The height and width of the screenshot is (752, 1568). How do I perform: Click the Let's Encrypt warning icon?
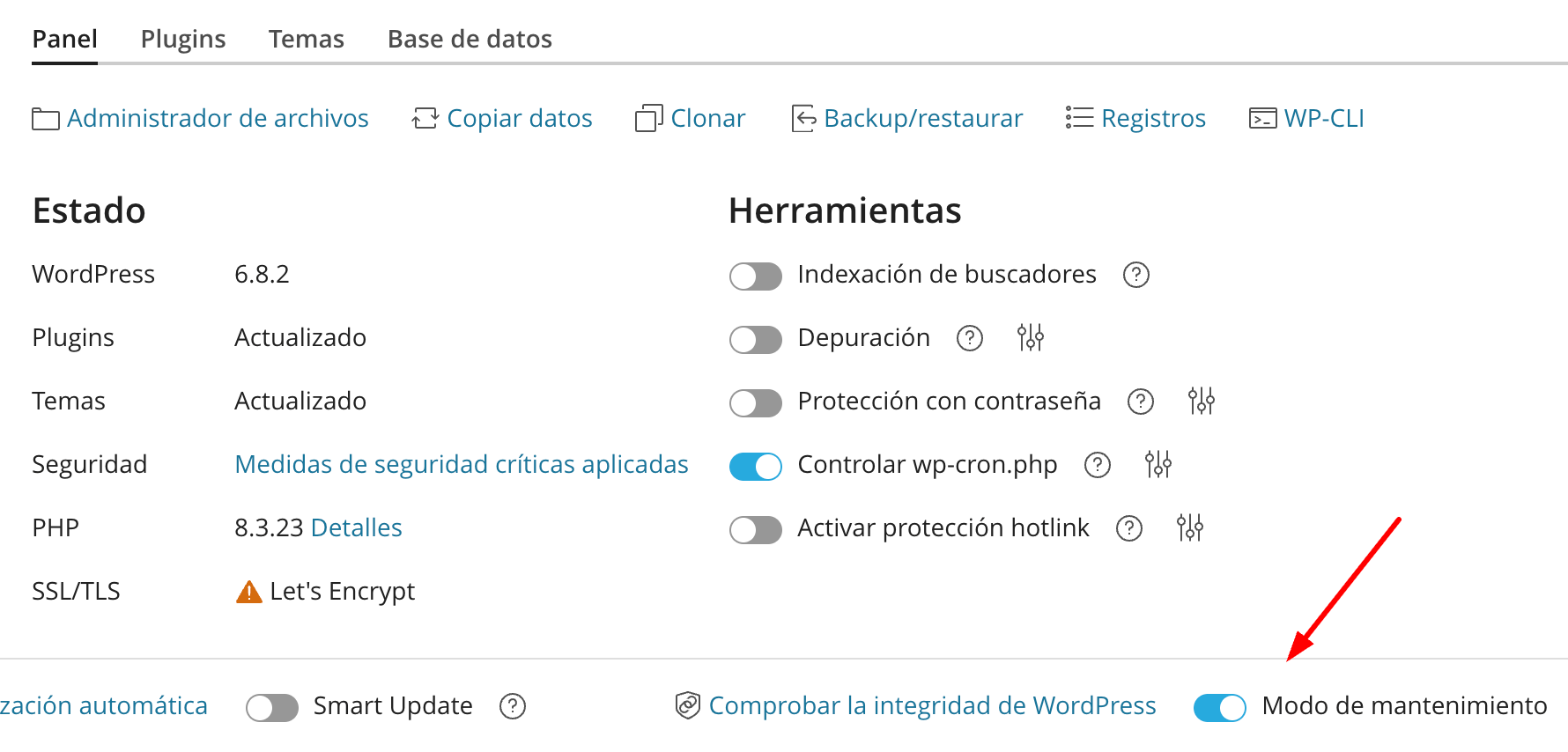point(249,591)
